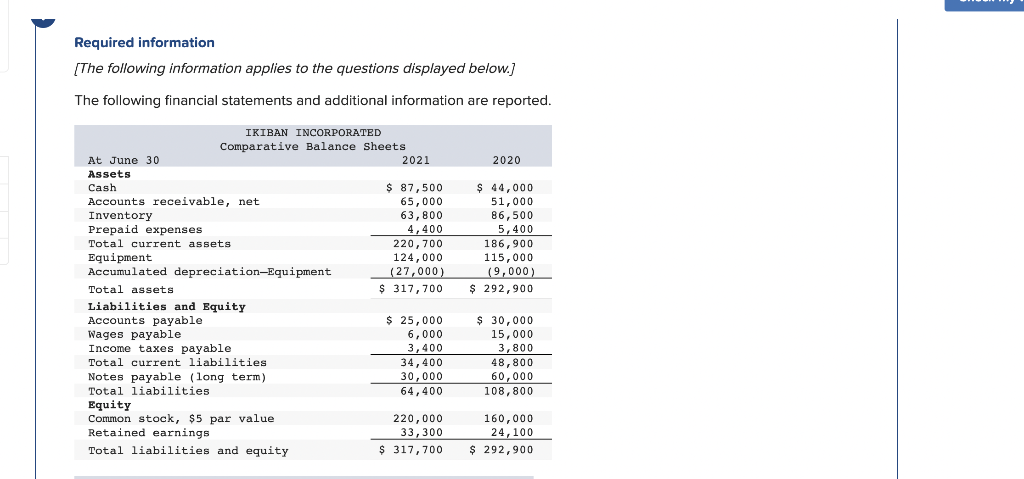Viewport: 1024px width, 479px height.
Task: Select retained earnings 2021 value 33,300
Action: coord(422,433)
